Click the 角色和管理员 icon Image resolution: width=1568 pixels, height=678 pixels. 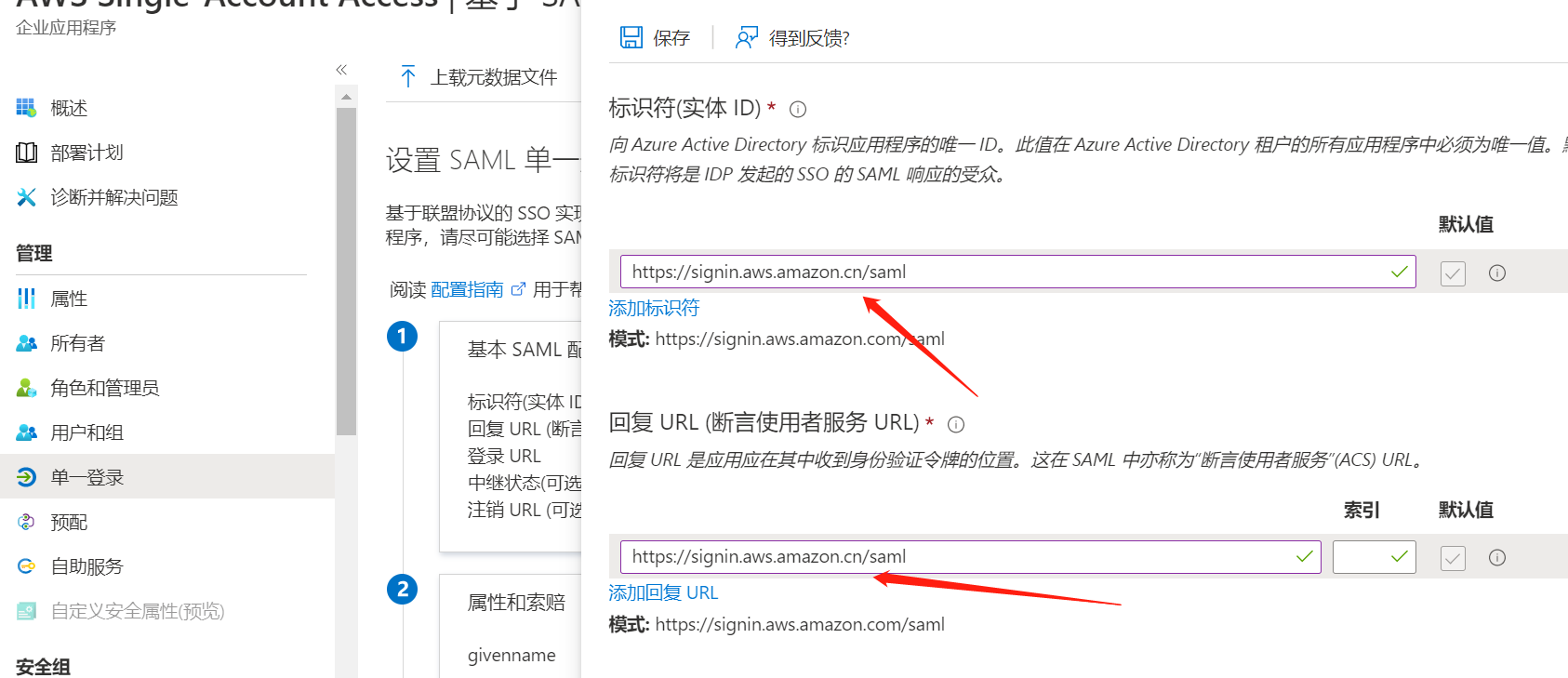[26, 388]
